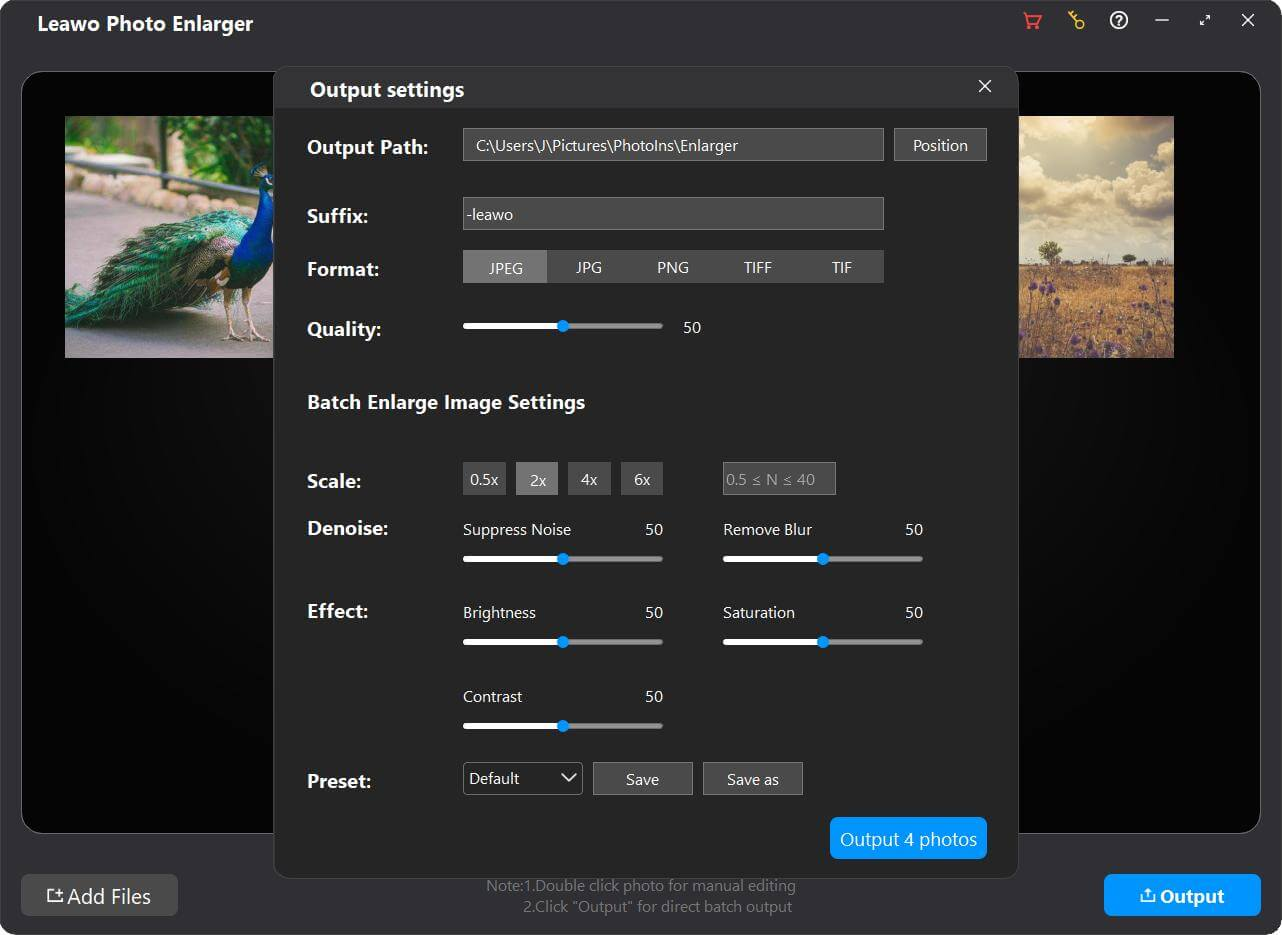Click the Position button for output path
1282x935 pixels.
tap(940, 145)
